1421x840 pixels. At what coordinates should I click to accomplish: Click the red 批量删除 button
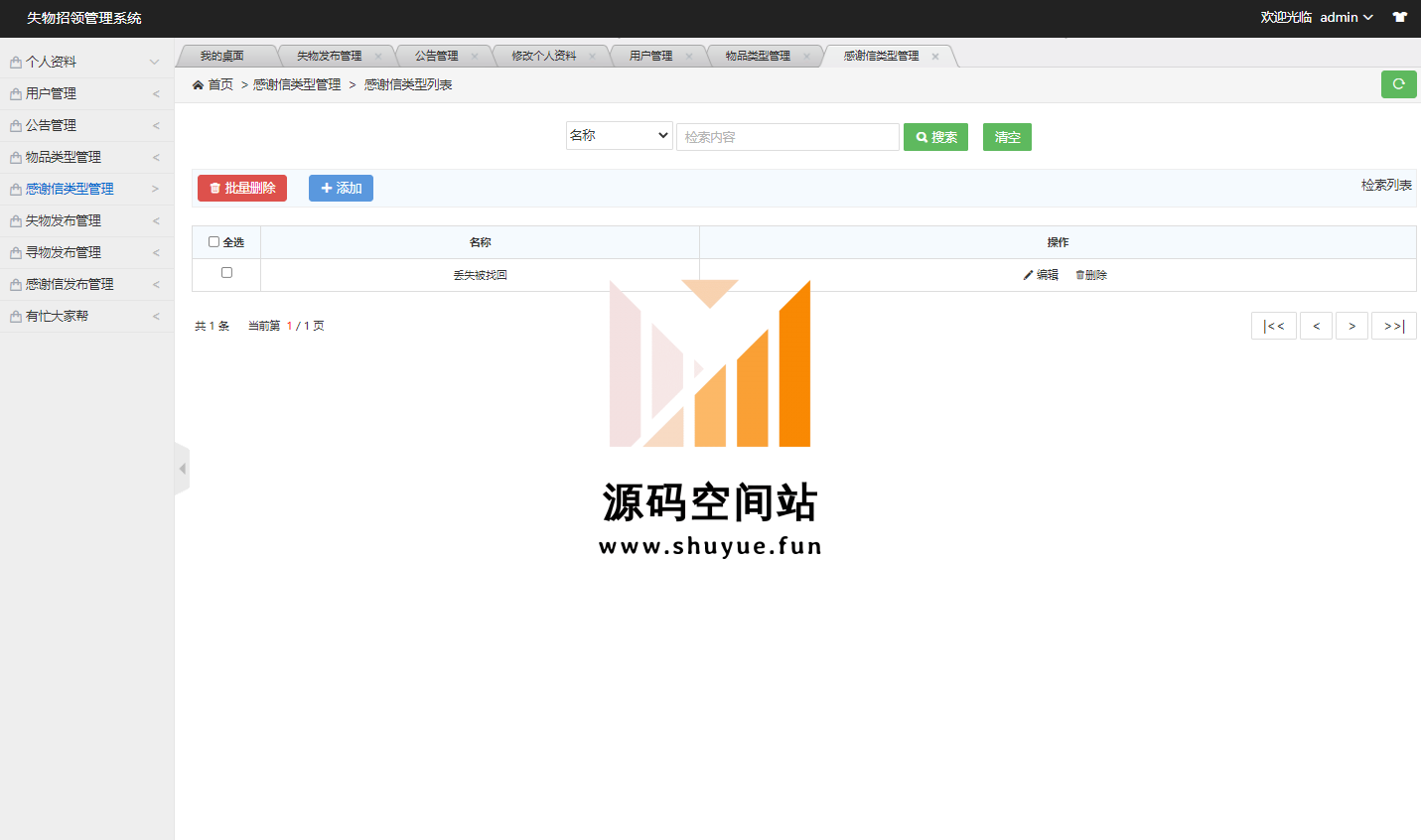pos(242,188)
